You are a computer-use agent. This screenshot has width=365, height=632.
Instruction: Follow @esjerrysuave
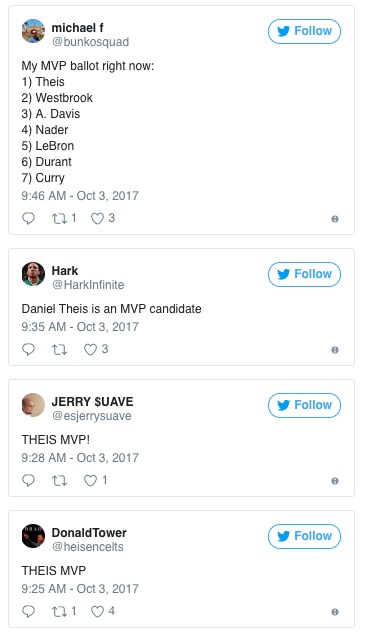[305, 405]
